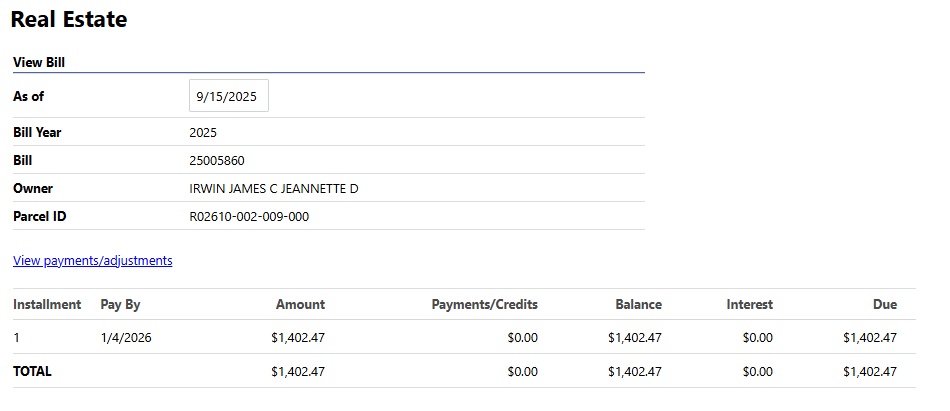Click the Bill Year value 2025
This screenshot has height=411, width=950.
[x=203, y=133]
